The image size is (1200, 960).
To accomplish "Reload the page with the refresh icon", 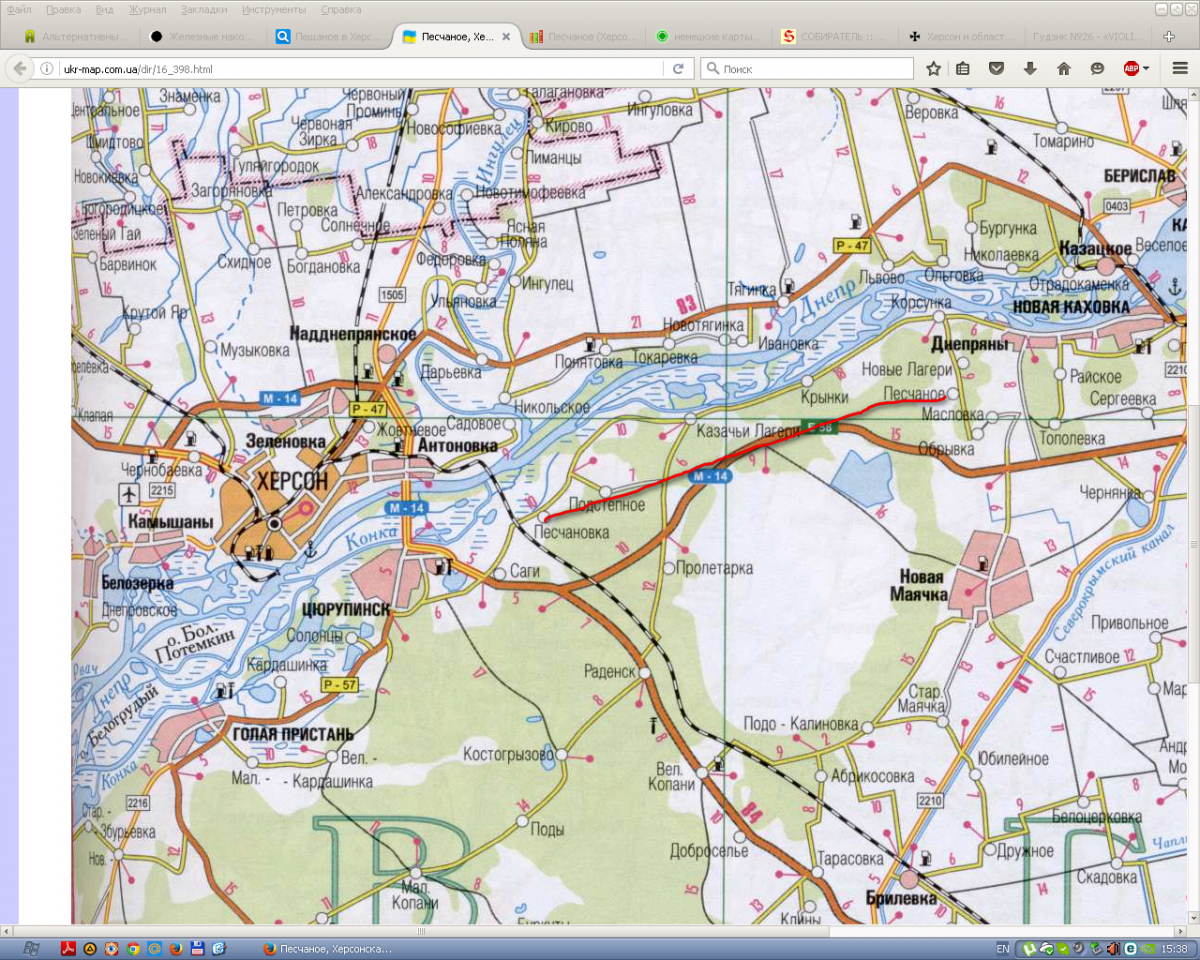I will [x=678, y=69].
